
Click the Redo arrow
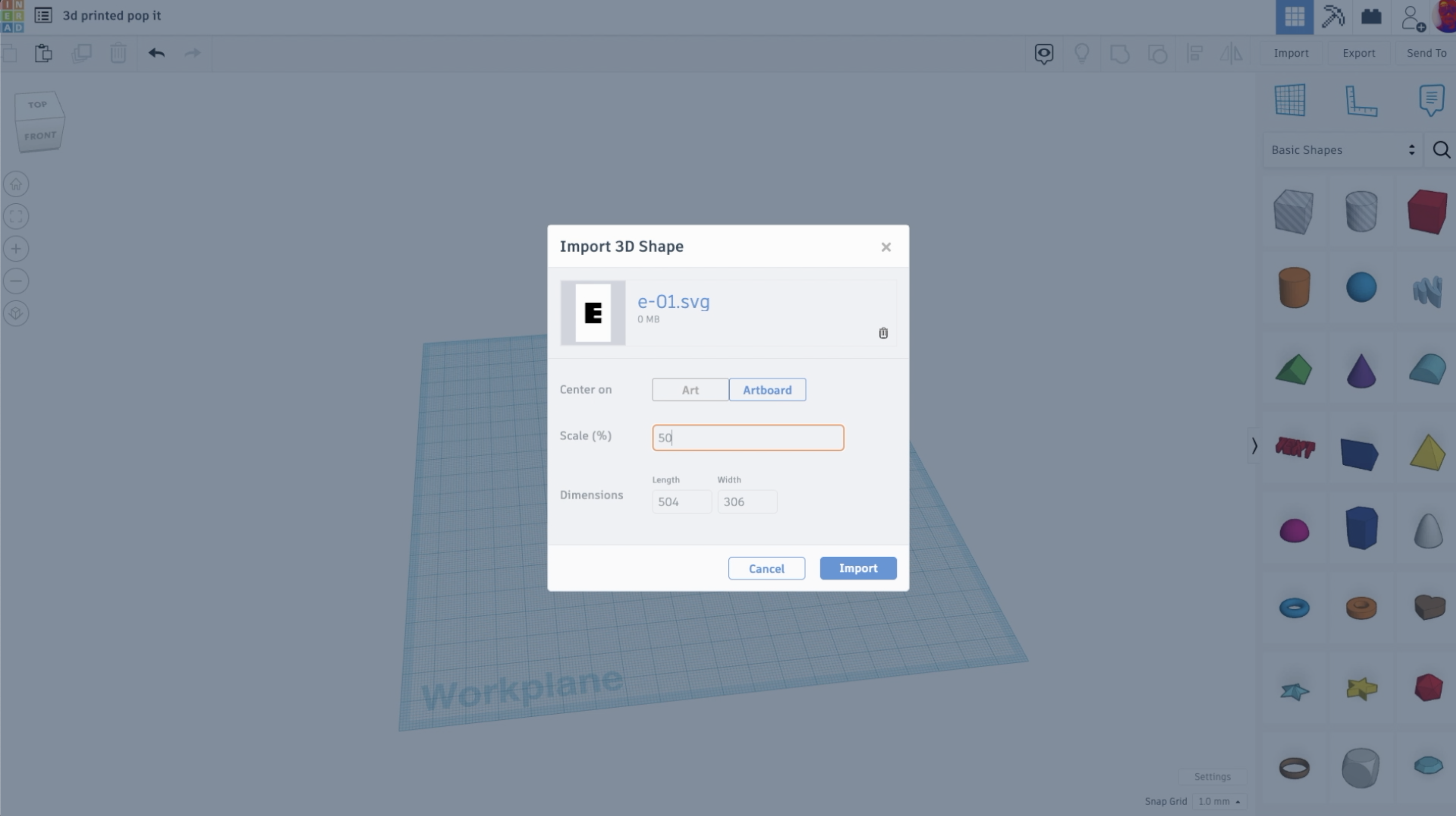(x=193, y=53)
